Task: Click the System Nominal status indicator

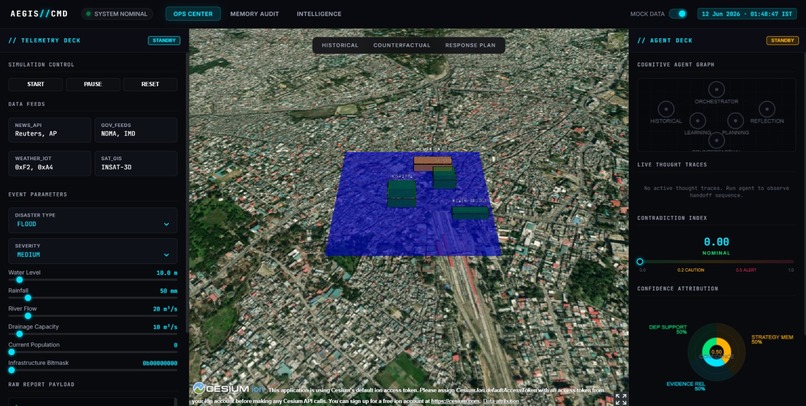Action: coord(117,14)
